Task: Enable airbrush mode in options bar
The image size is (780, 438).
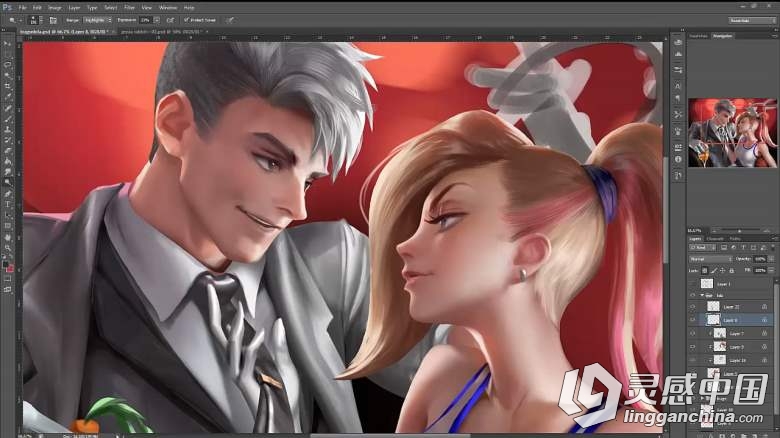Action: click(171, 20)
